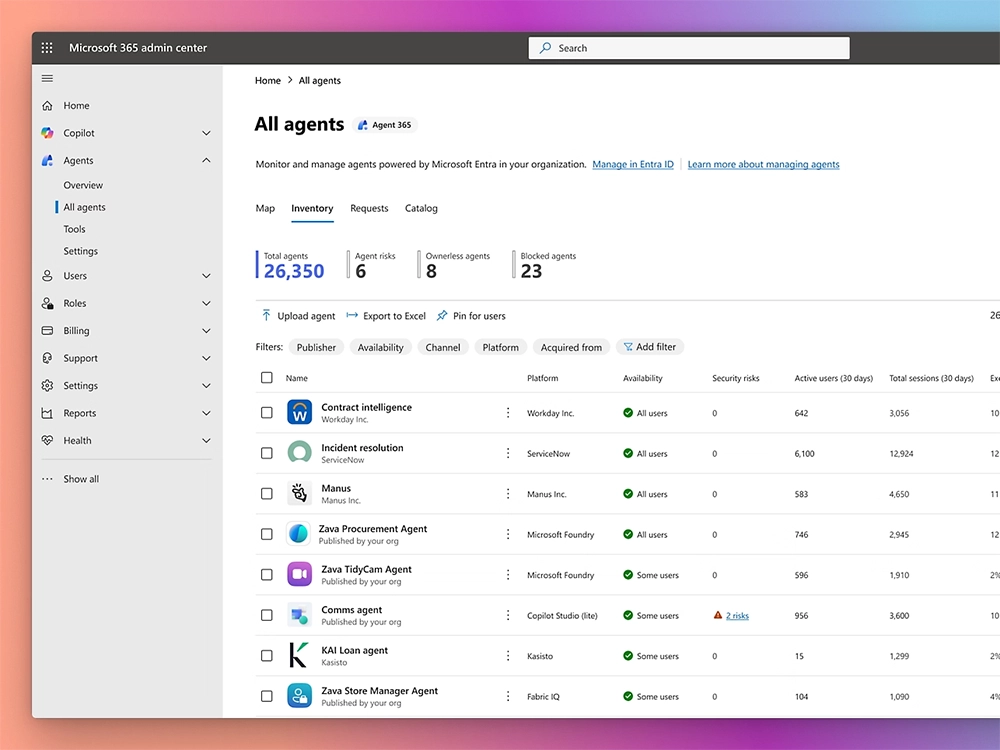Click the Show all ellipsis icon
Screen dimensions: 1000x750
coord(47,479)
